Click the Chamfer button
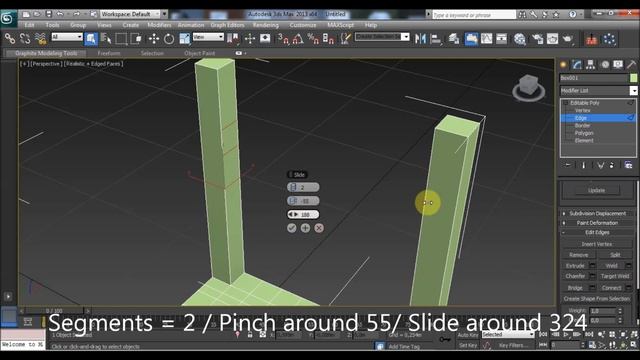 [575, 276]
